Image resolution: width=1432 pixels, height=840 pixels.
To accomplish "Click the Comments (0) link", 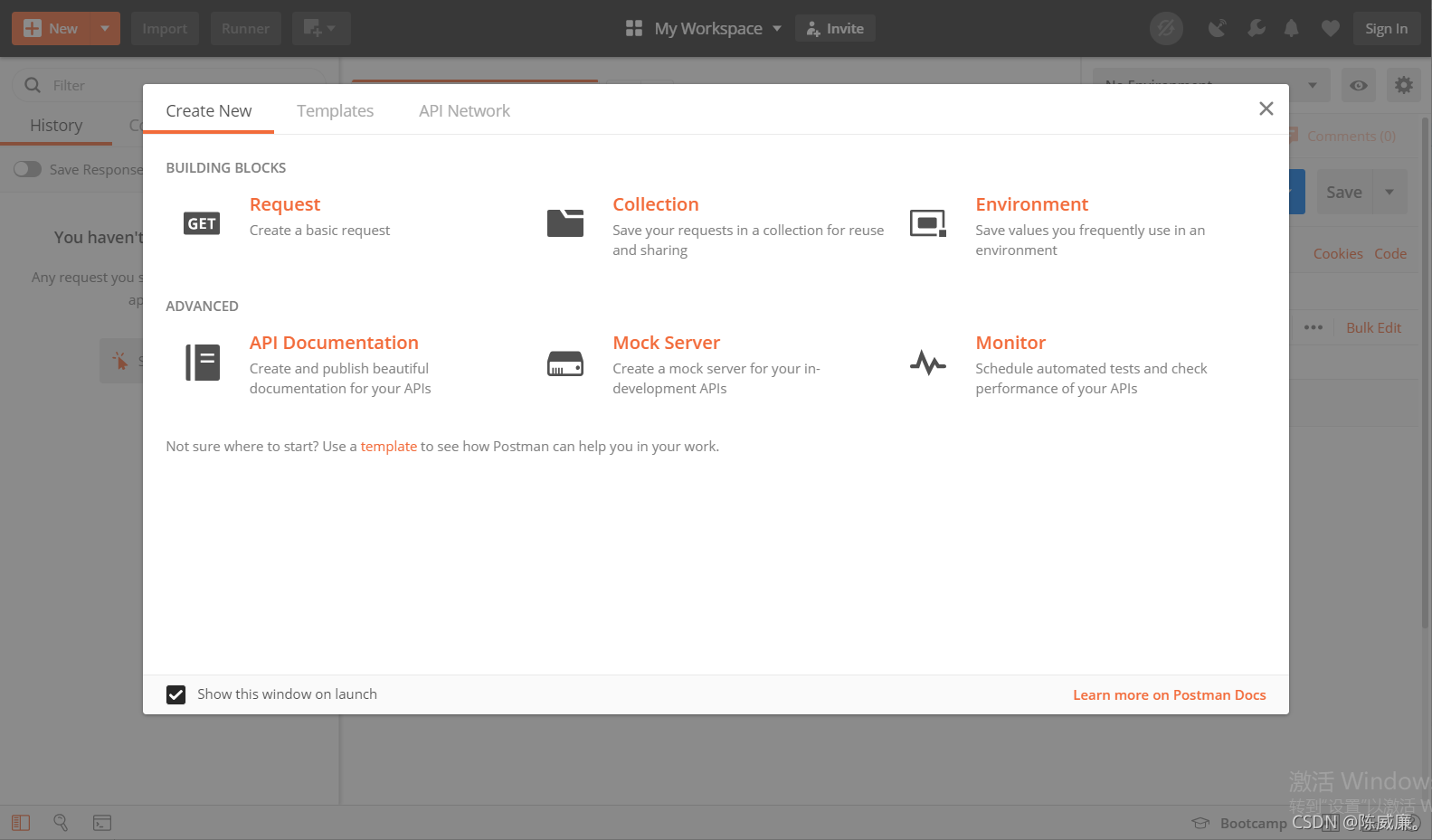I will point(1351,136).
